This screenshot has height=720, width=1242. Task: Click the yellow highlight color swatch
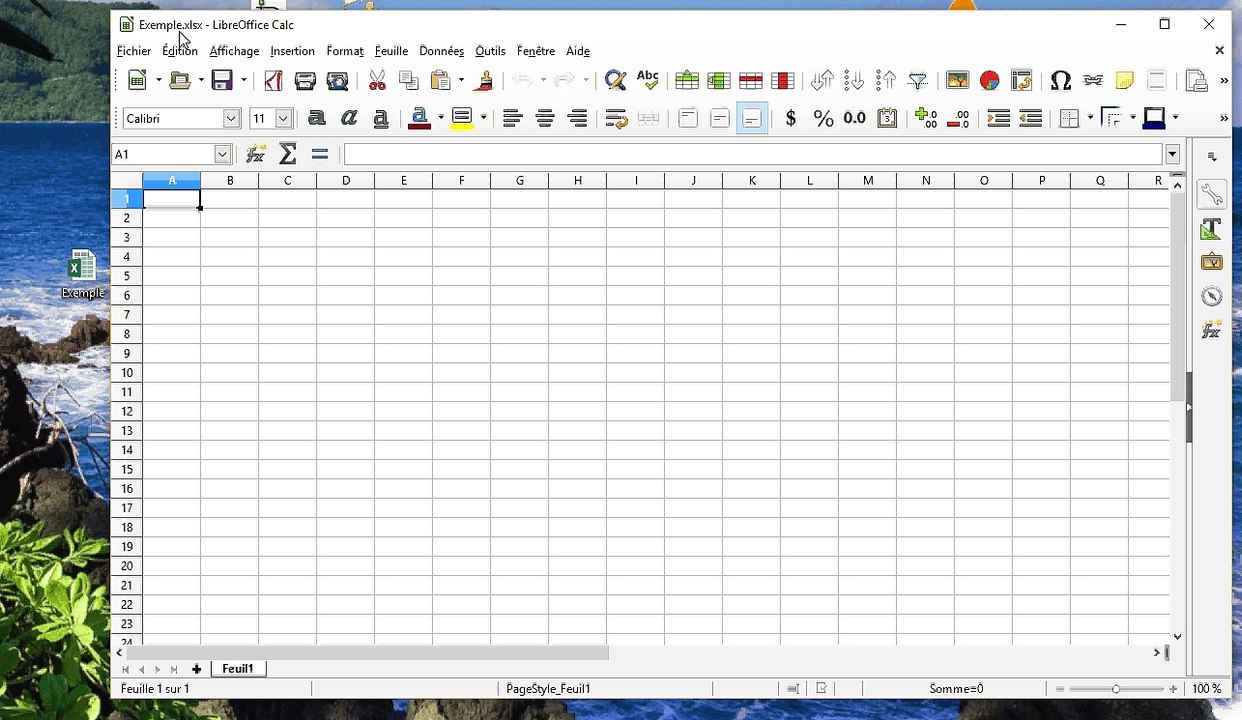pyautogui.click(x=462, y=118)
